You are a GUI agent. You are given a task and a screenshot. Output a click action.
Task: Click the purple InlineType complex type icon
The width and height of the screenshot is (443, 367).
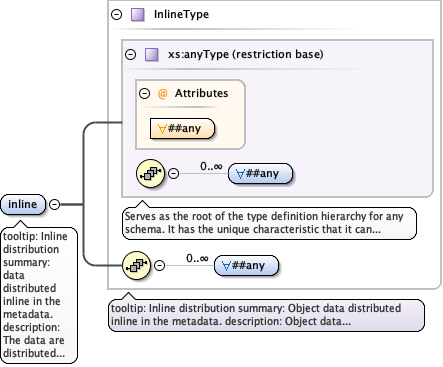click(138, 15)
